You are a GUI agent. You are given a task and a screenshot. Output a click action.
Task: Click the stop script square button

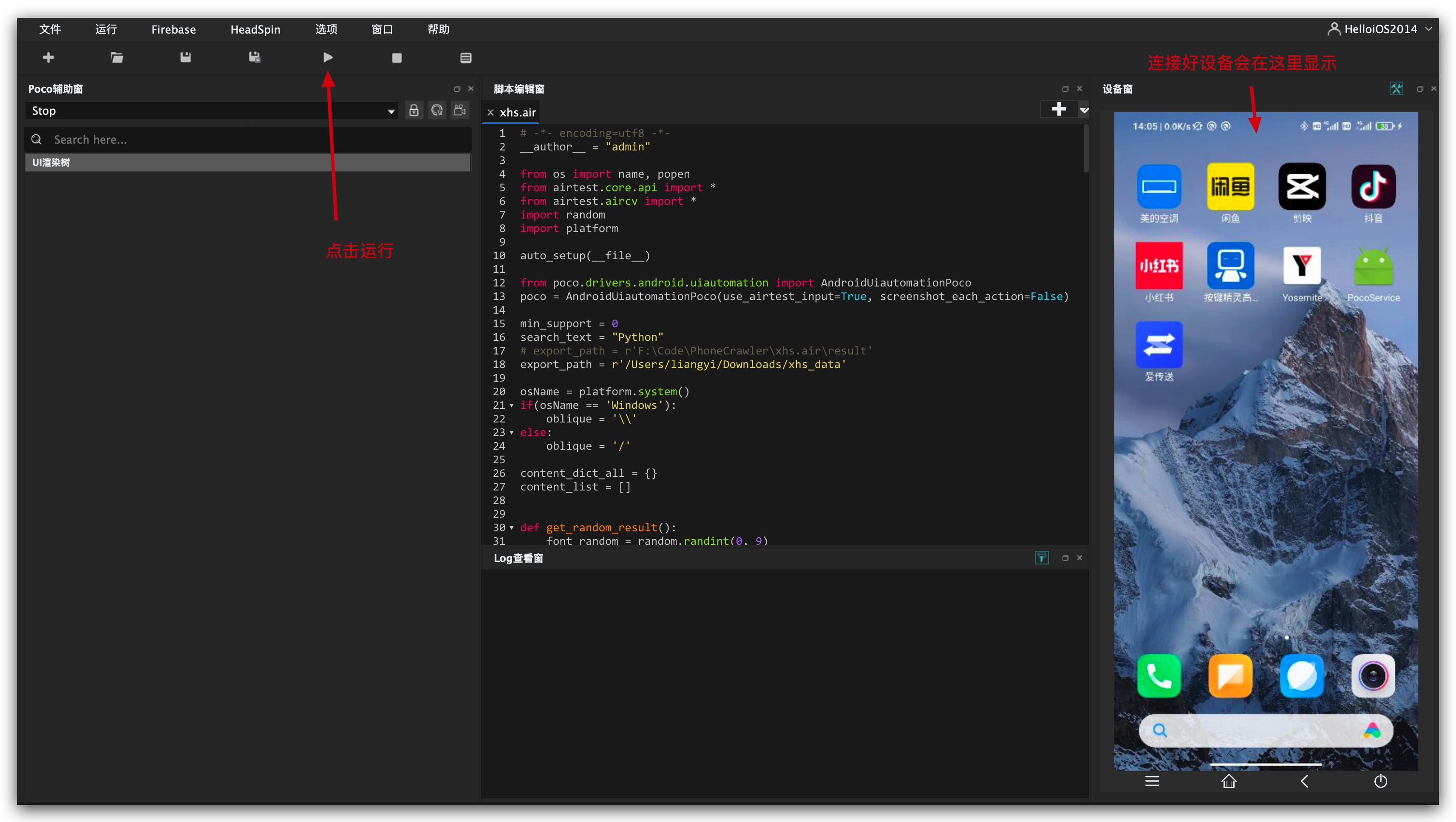pyautogui.click(x=397, y=58)
